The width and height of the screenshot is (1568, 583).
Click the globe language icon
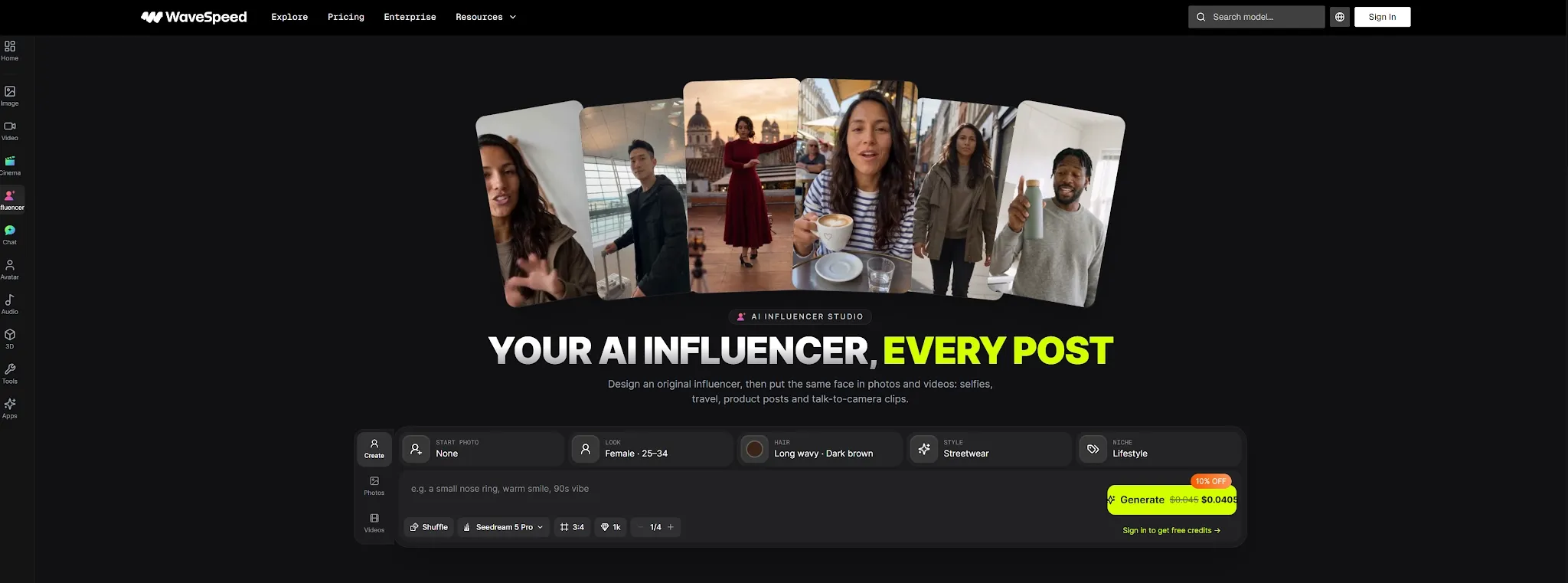coord(1340,17)
